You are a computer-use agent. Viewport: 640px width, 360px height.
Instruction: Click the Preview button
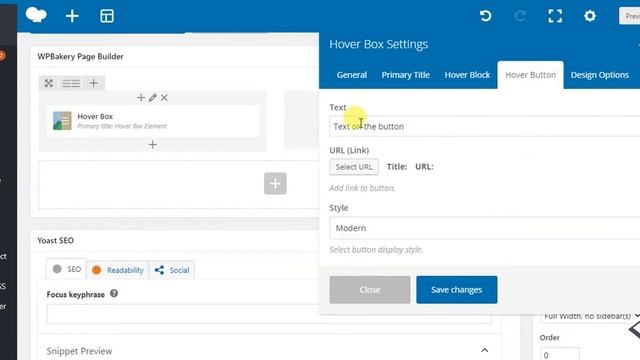(x=630, y=16)
